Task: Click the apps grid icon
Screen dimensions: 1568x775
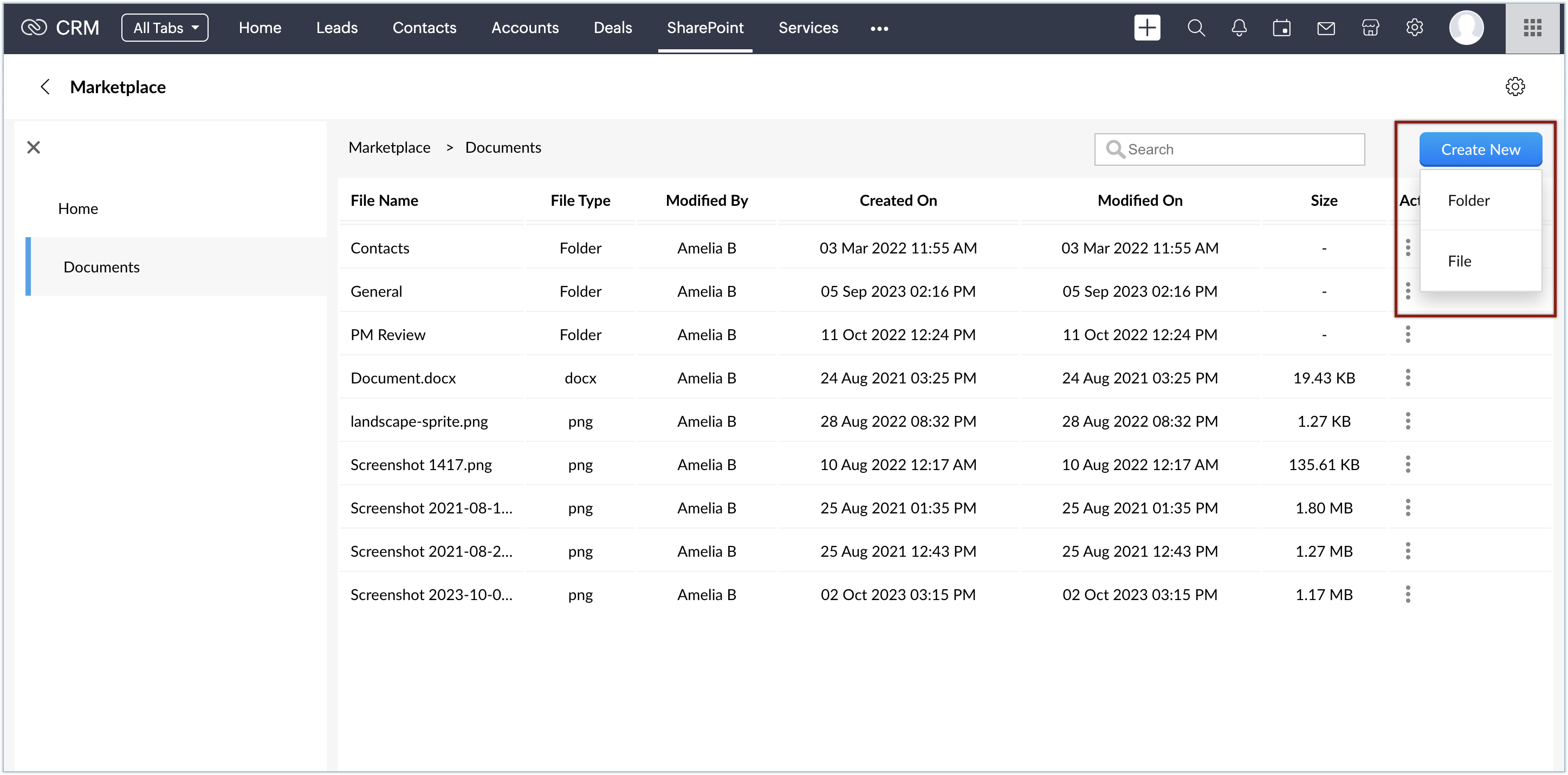Action: pyautogui.click(x=1532, y=28)
